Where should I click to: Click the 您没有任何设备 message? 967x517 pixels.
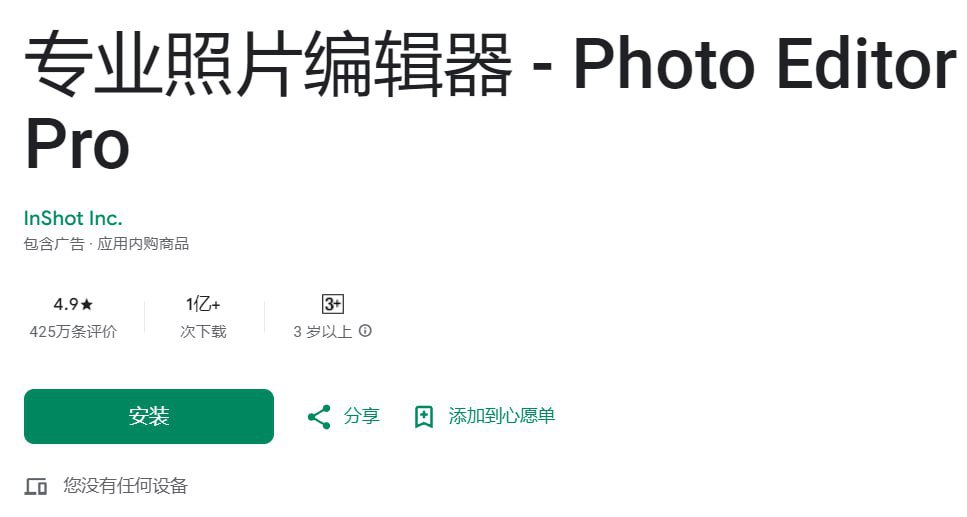(x=125, y=486)
